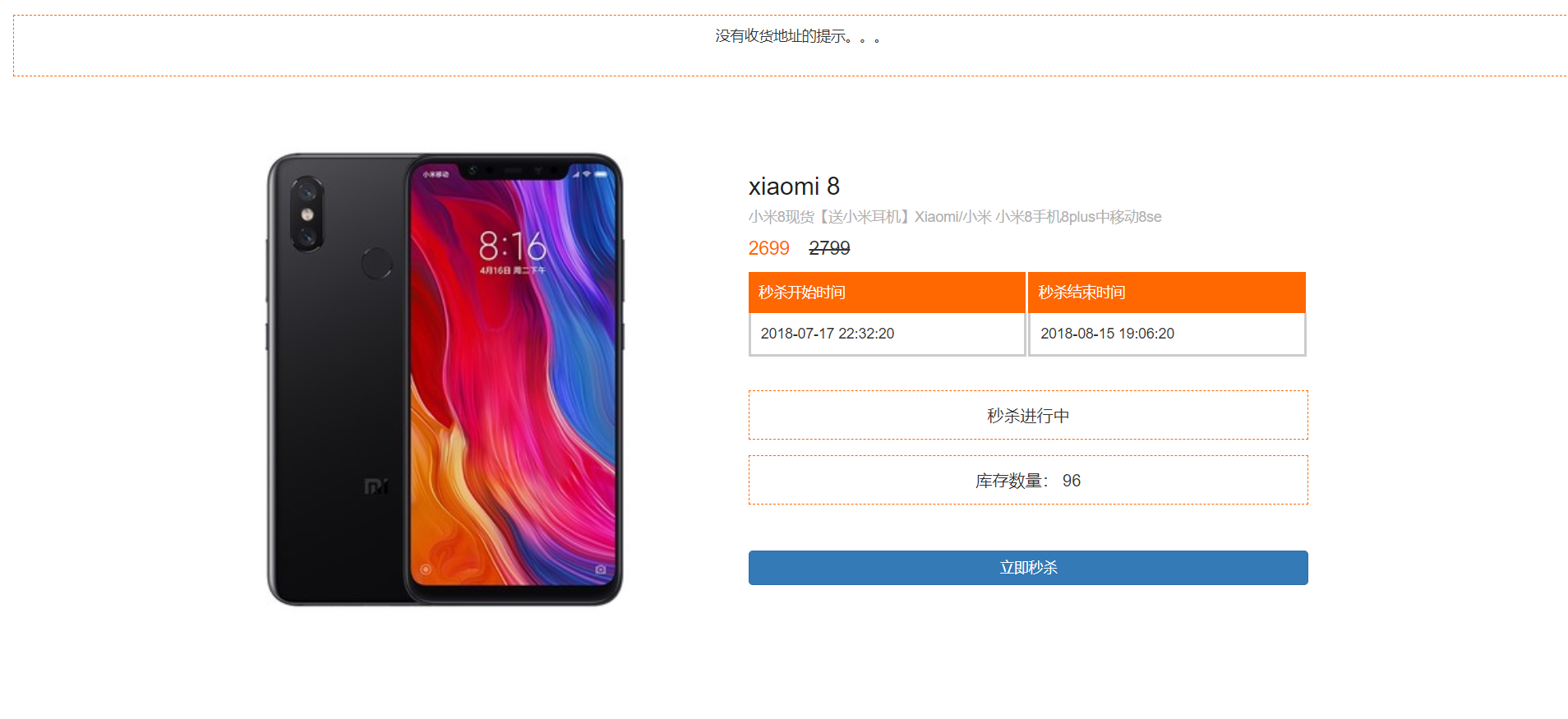Select the xiaomi 8 product title
Image resolution: width=1568 pixels, height=719 pixels.
coord(794,187)
